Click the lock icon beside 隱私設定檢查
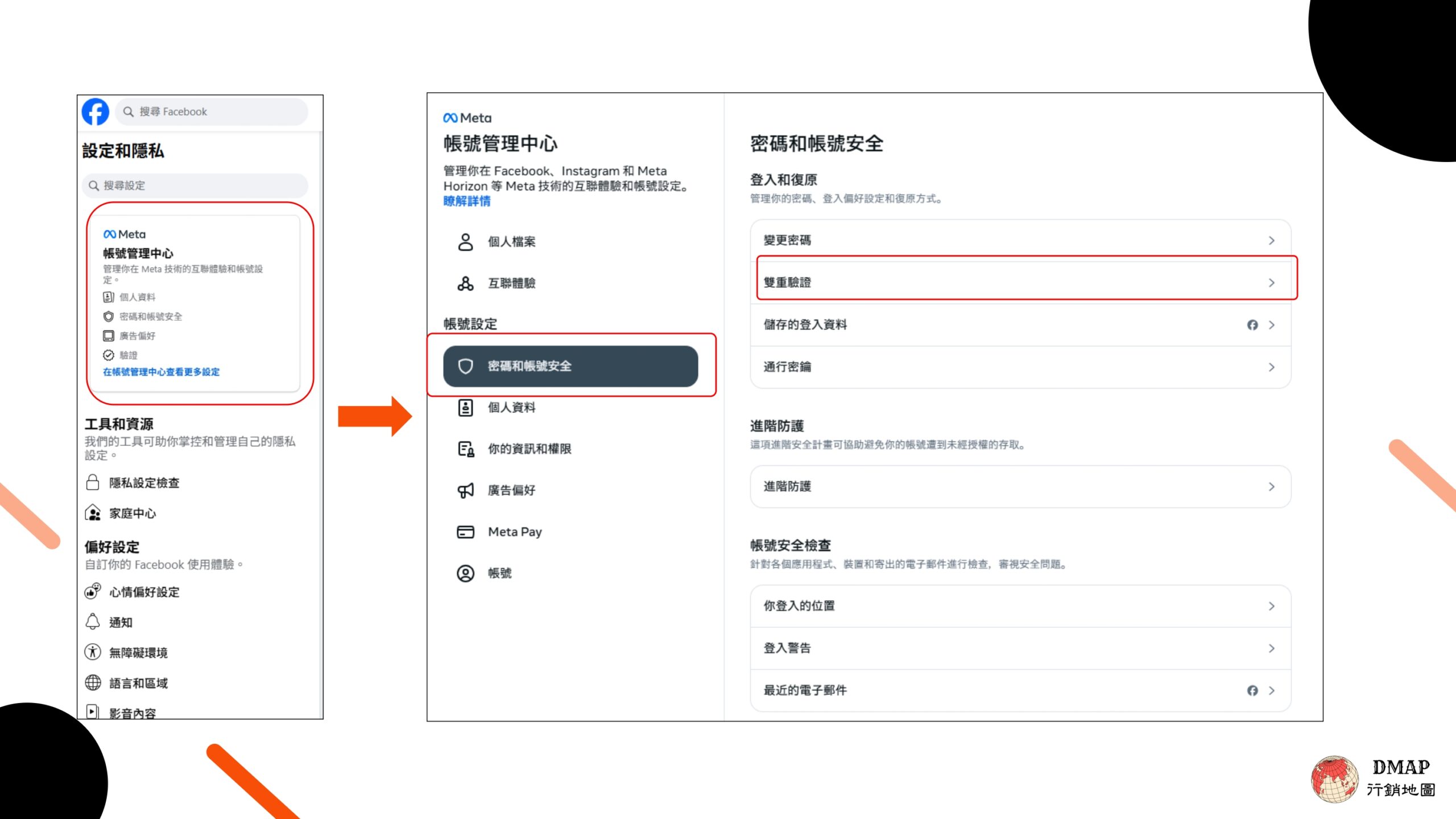This screenshot has width=1456, height=819. 93,482
